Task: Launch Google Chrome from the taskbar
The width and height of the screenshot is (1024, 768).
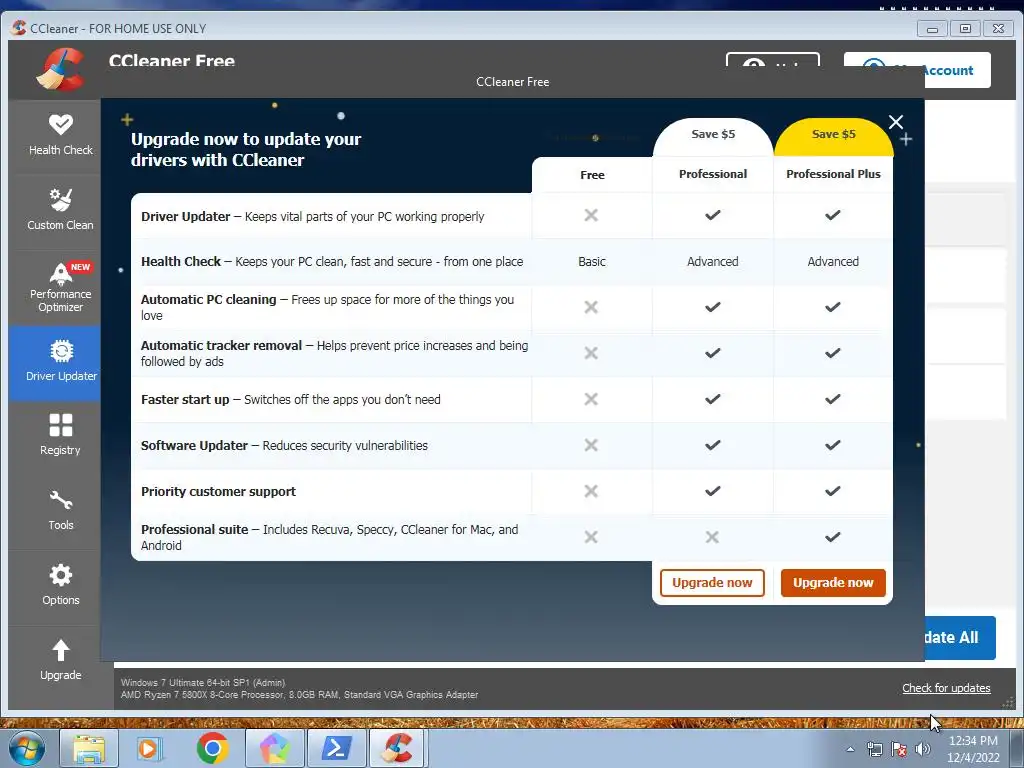Action: 212,748
